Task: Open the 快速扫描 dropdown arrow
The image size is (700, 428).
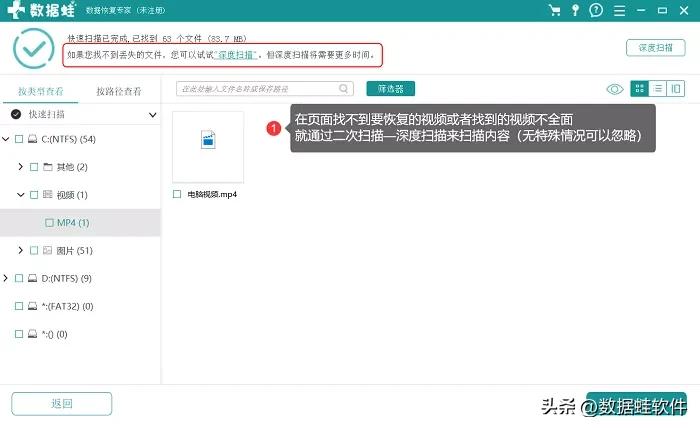Action: (x=152, y=115)
